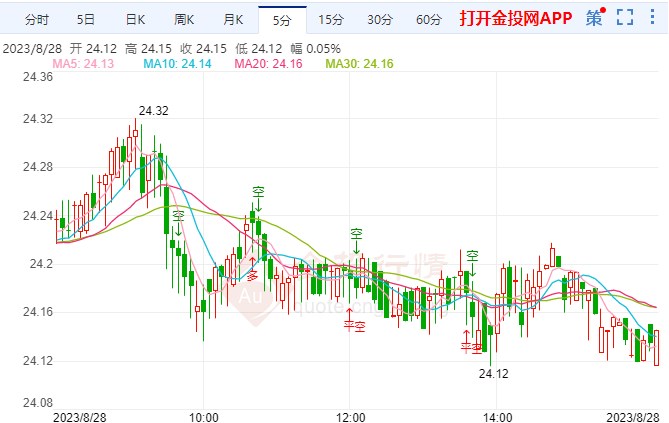Viewport: 669px width, 423px height.
Task: Switch to 周K weekly chart
Action: [x=185, y=19]
